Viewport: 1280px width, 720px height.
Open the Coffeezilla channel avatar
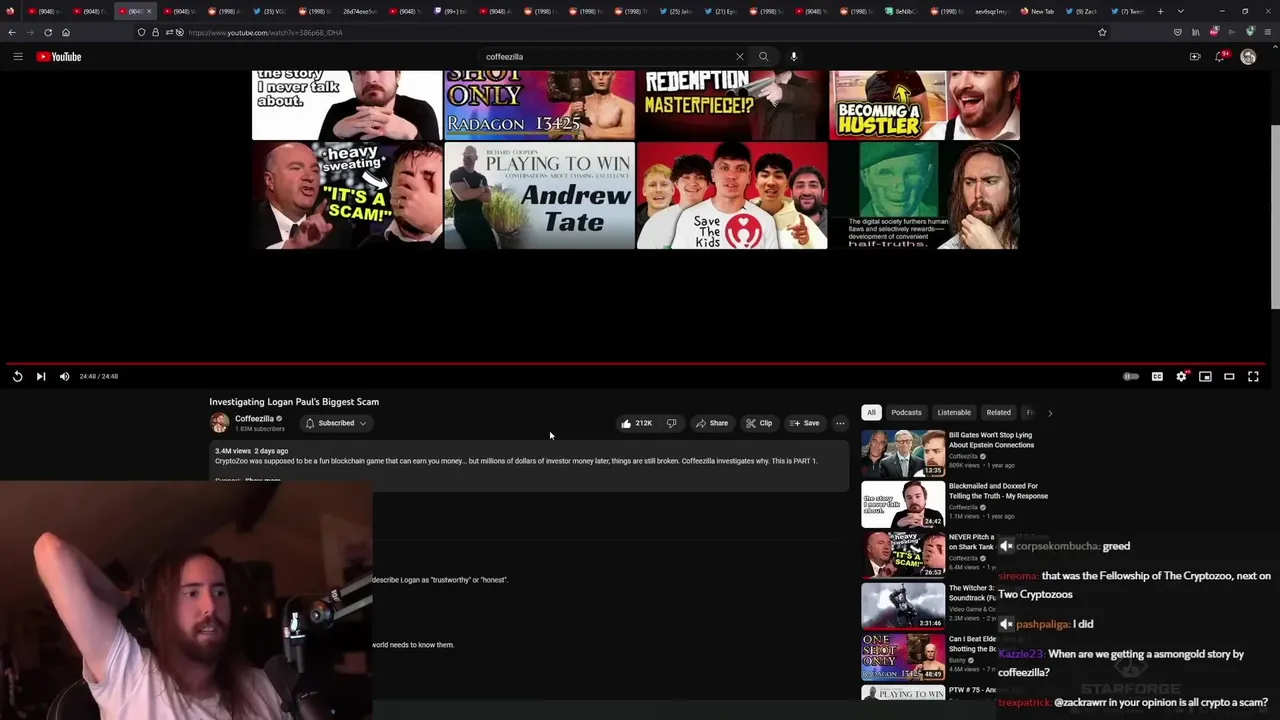coord(220,423)
